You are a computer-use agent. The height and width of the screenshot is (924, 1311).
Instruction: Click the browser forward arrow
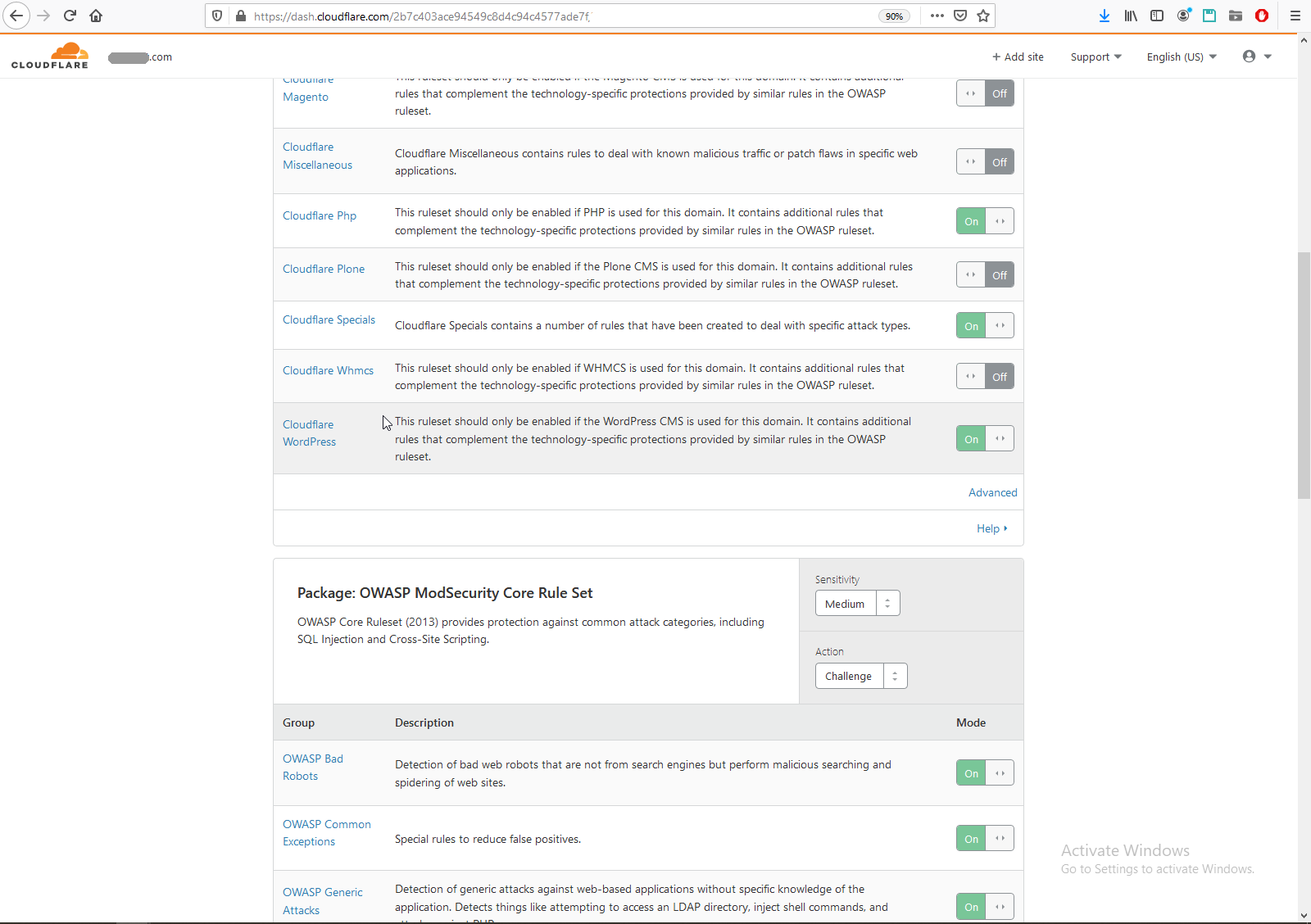coord(43,16)
